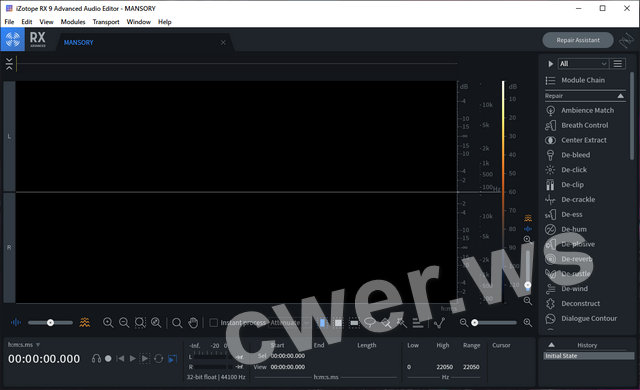
Task: Select the brush selection tool
Action: [386, 324]
